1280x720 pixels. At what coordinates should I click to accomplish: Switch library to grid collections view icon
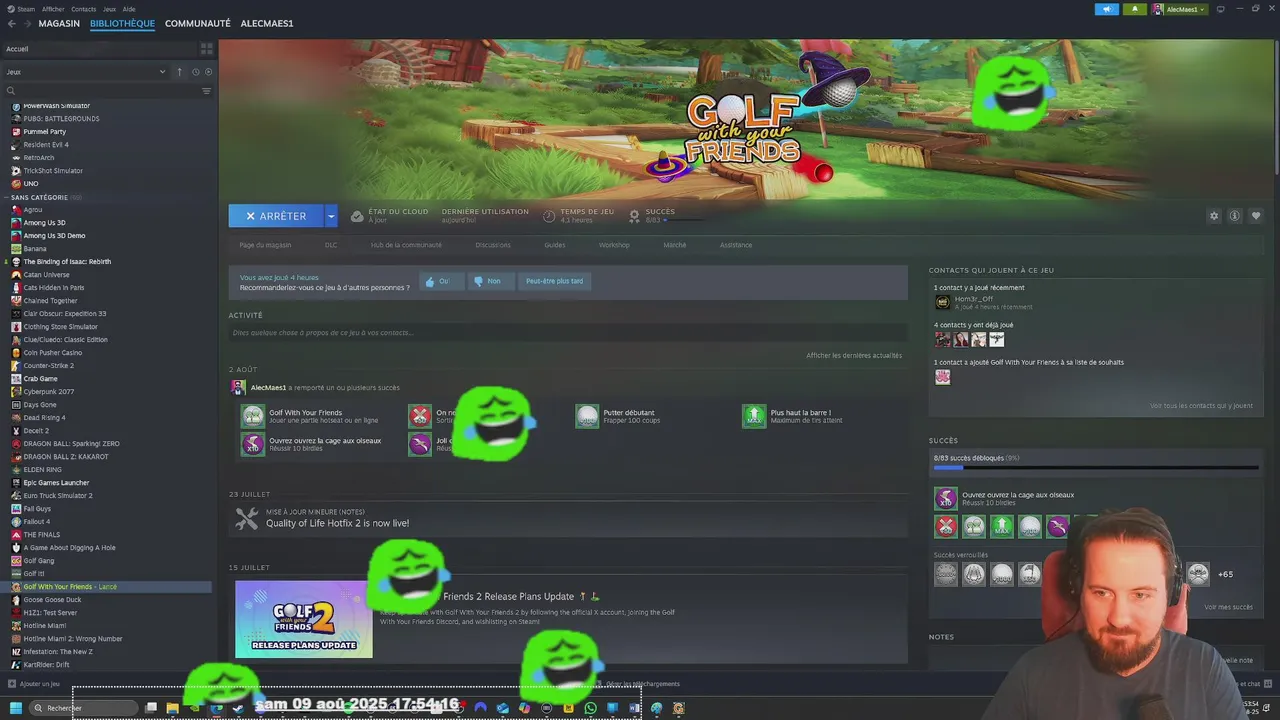tap(207, 48)
